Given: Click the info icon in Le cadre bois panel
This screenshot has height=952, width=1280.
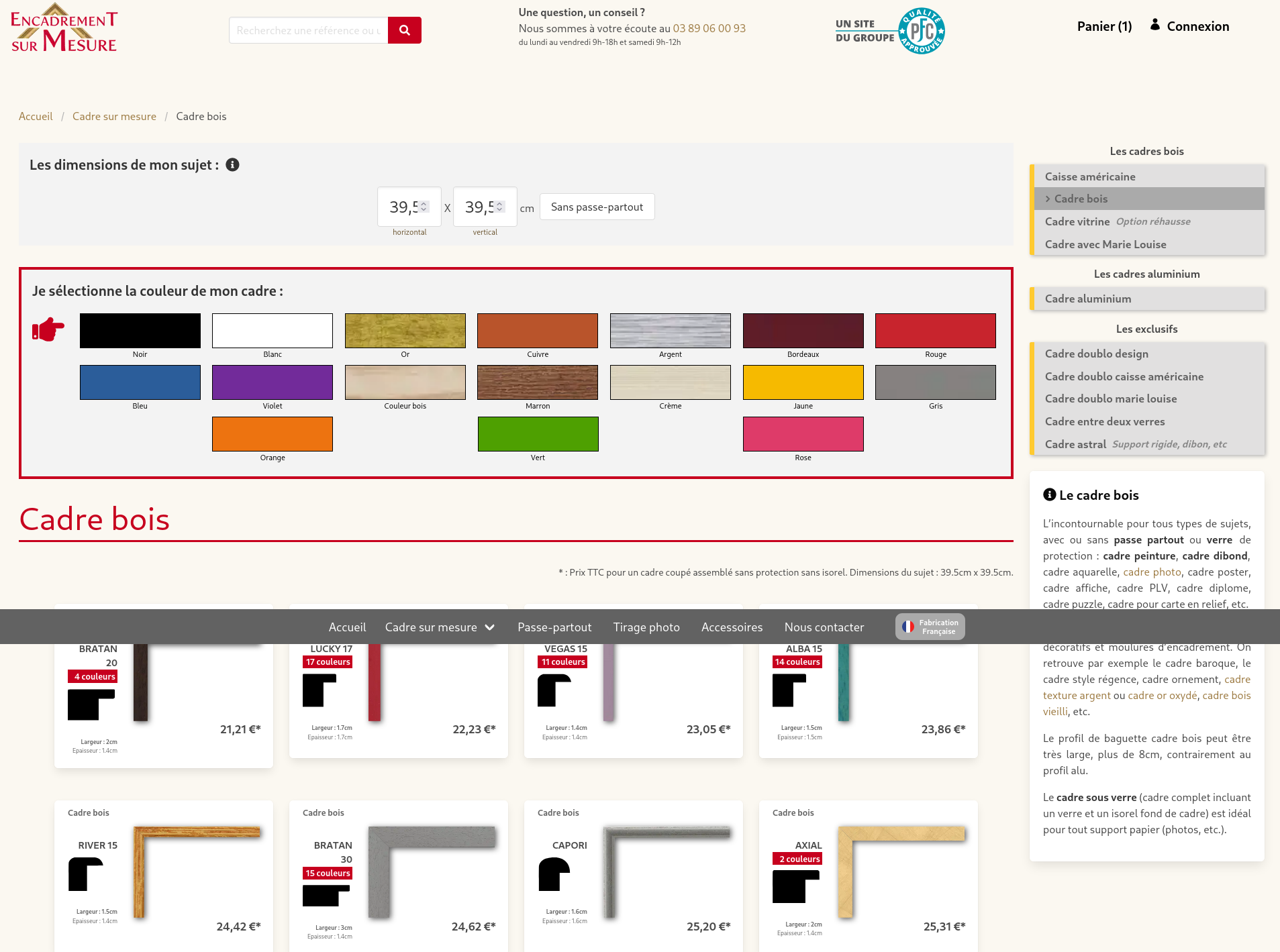Looking at the screenshot, I should pyautogui.click(x=1049, y=495).
